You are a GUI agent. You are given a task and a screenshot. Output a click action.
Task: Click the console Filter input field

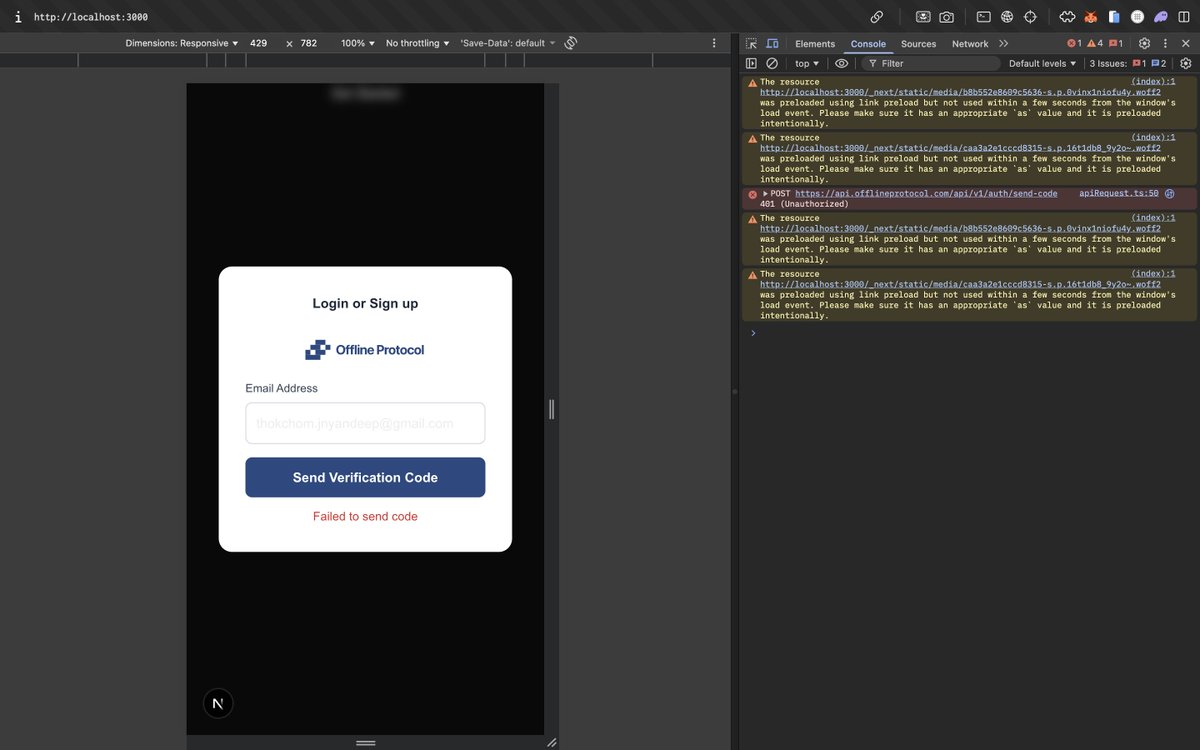point(929,63)
